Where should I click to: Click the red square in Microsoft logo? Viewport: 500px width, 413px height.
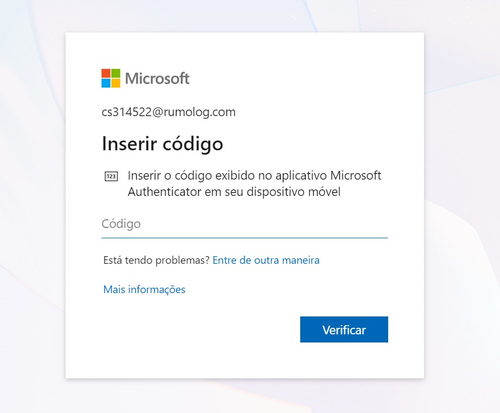pyautogui.click(x=106, y=73)
